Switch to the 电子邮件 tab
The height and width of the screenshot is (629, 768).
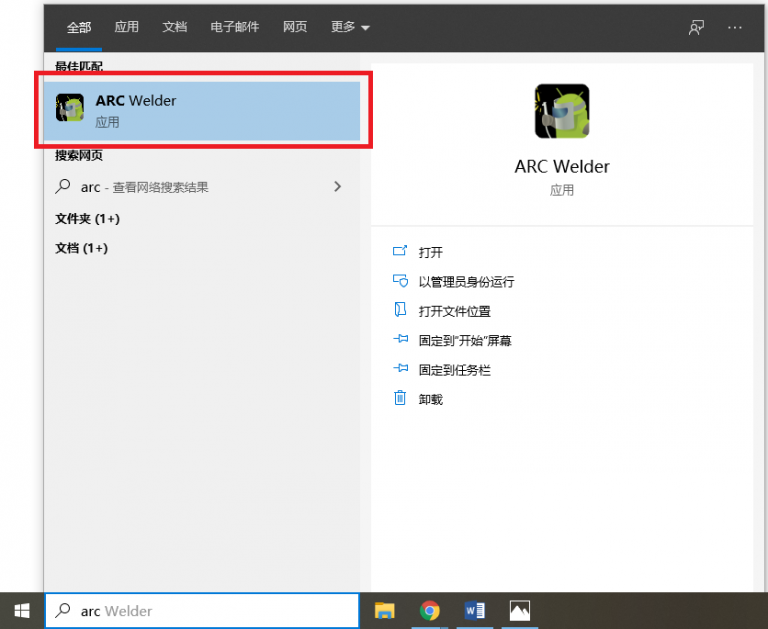click(x=235, y=27)
